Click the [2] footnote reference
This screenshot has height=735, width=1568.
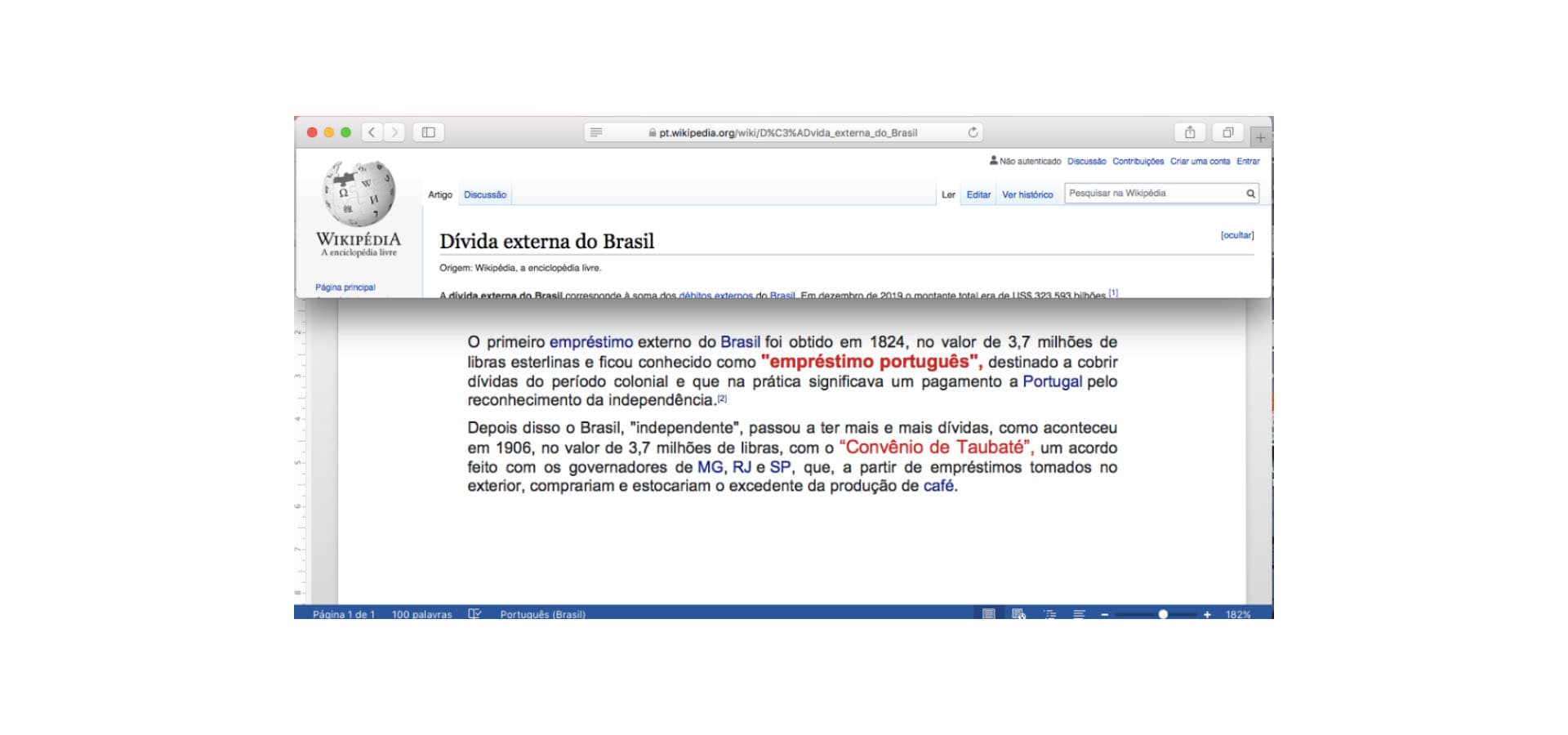(x=722, y=399)
